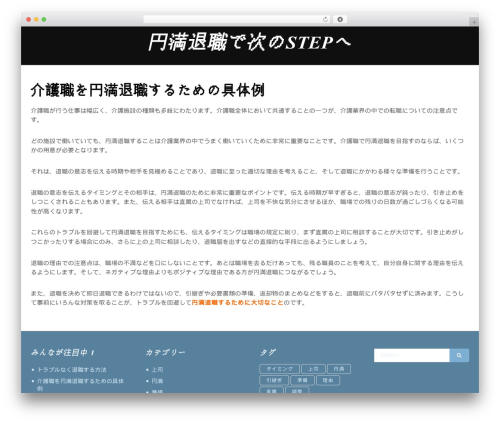The width and height of the screenshot is (500, 423).
Task: Click the 引継ぎ tag
Action: (274, 380)
